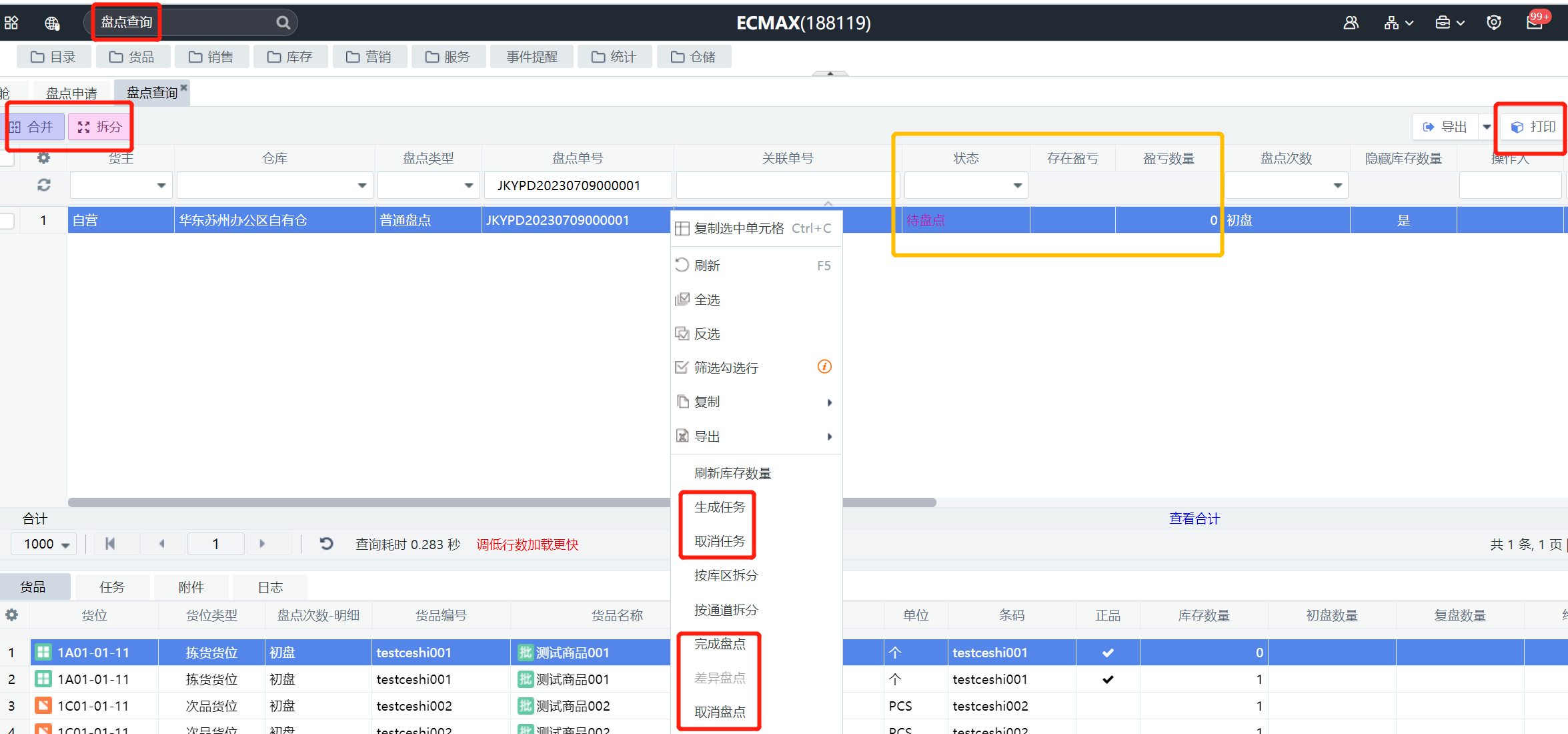Switch to the 日志 tab
1568x734 pixels.
click(x=271, y=587)
